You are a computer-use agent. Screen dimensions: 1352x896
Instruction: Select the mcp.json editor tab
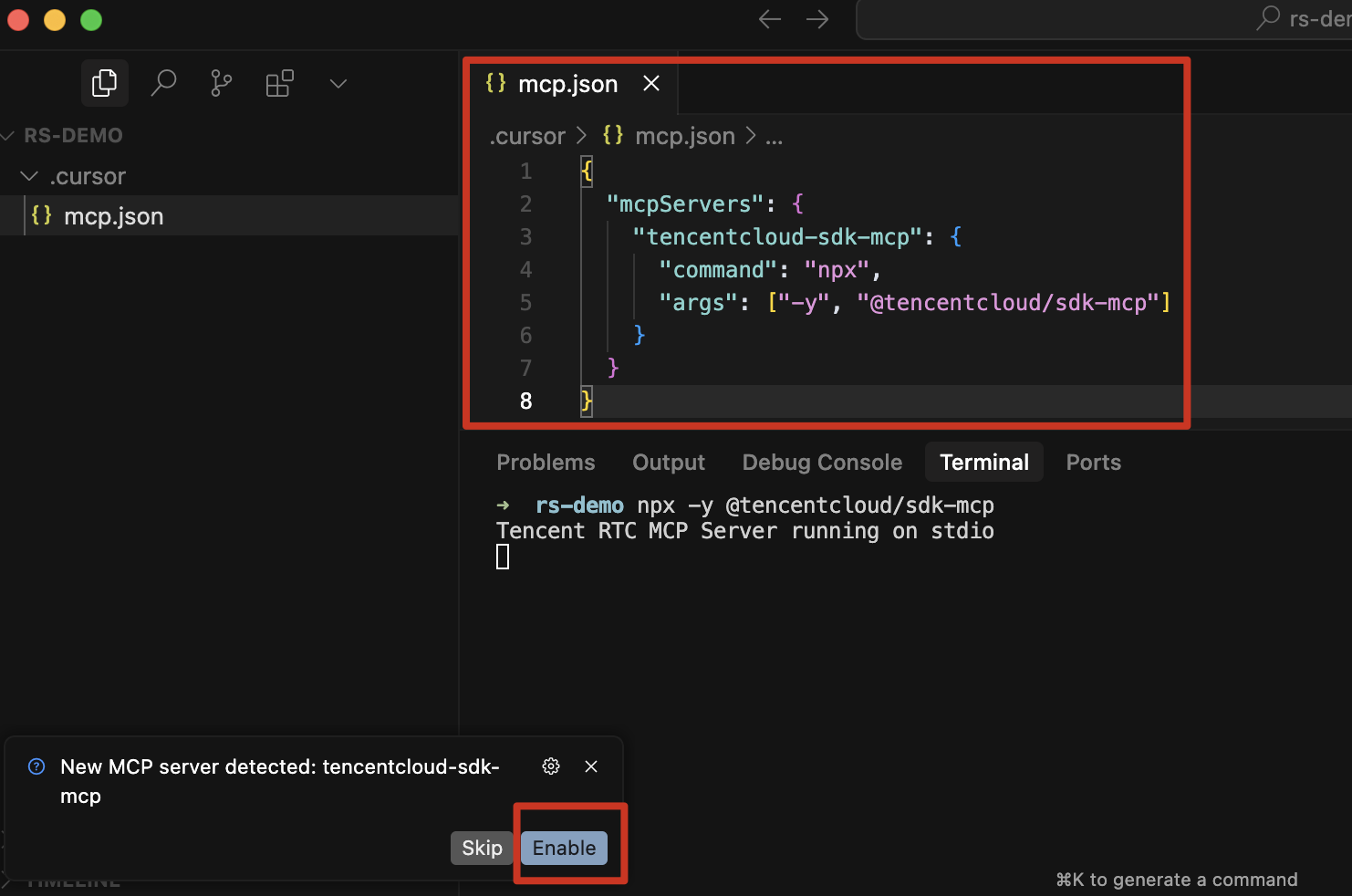coord(568,84)
